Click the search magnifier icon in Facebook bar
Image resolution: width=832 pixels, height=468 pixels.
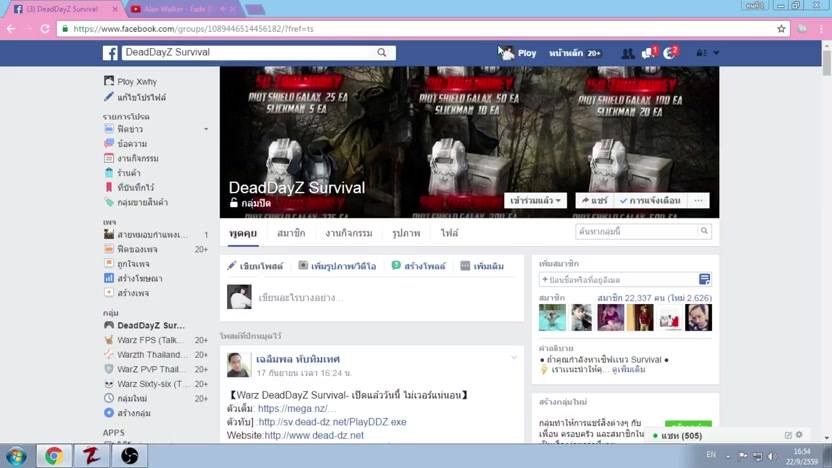[382, 52]
